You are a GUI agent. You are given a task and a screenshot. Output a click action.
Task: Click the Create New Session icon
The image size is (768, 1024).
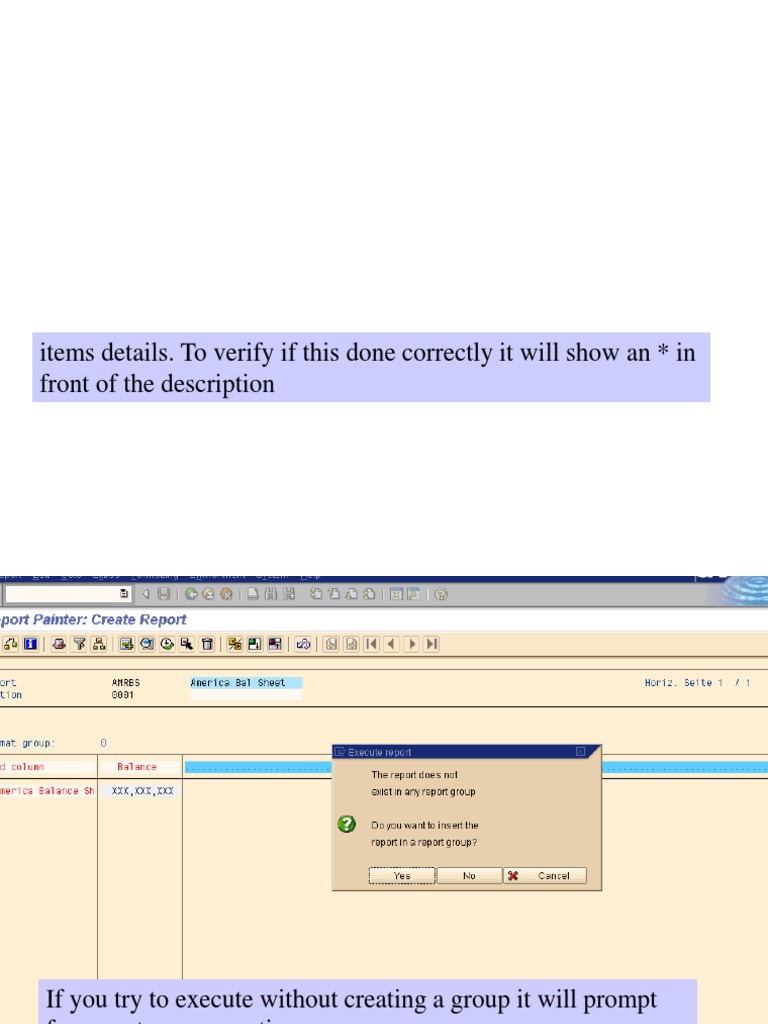396,594
